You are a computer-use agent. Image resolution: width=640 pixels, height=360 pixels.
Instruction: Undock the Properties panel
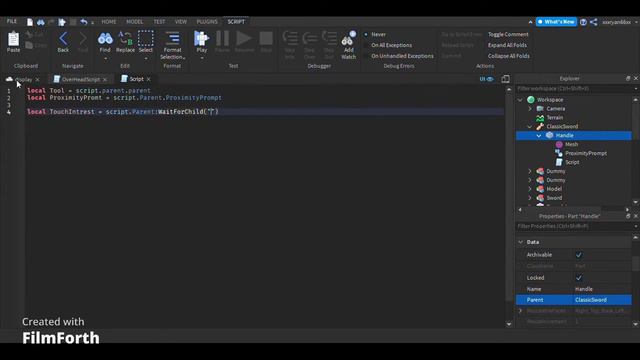628,216
